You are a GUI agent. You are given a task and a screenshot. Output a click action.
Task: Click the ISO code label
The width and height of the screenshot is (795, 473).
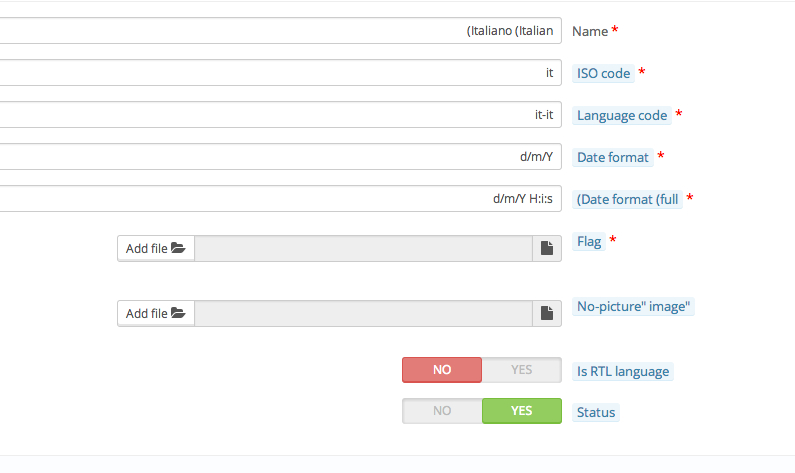pyautogui.click(x=603, y=73)
